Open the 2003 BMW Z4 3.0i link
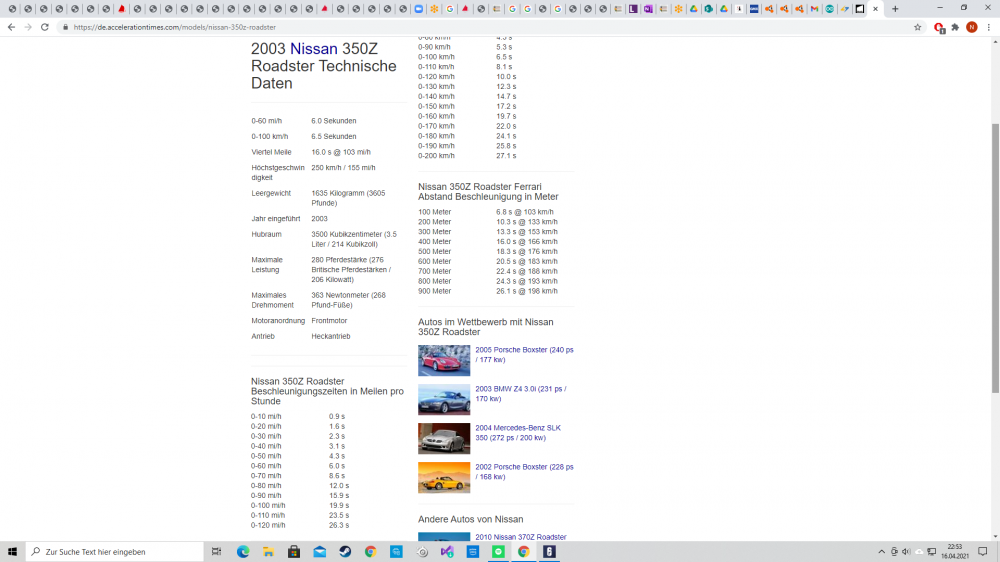This screenshot has height=562, width=1000. [x=520, y=394]
